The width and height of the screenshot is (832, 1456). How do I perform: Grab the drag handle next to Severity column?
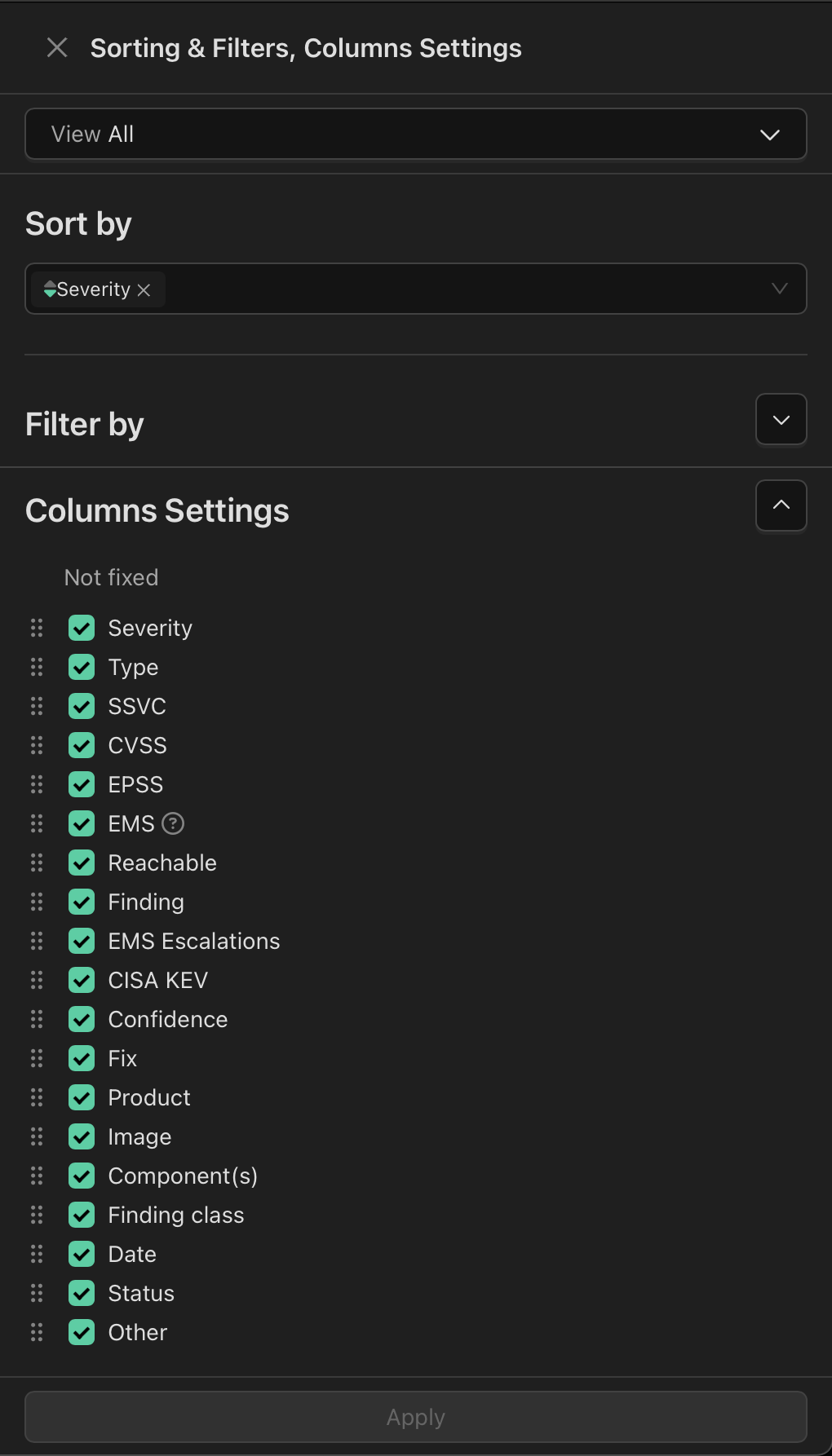coord(37,628)
